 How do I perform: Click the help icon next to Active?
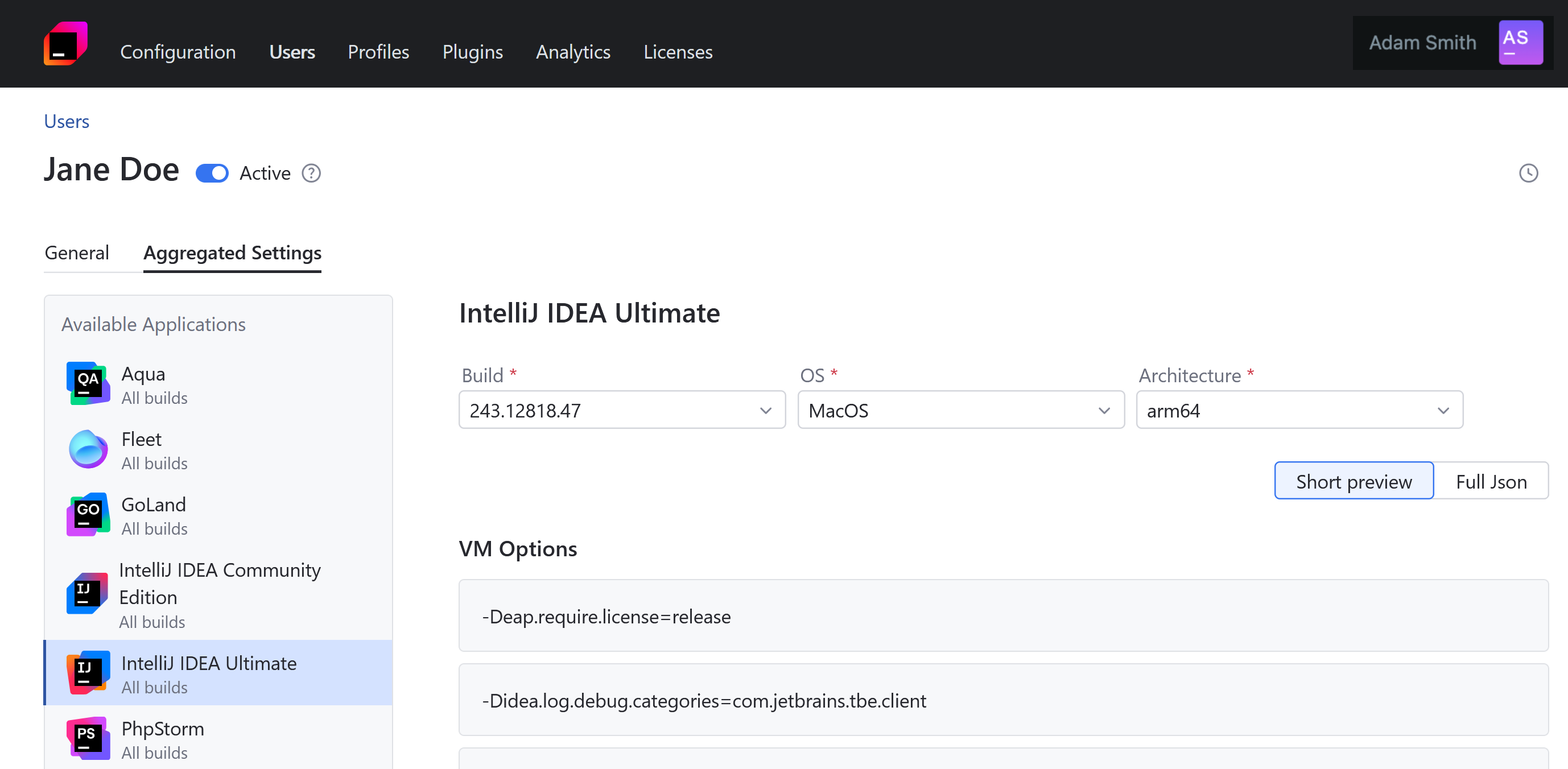coord(311,173)
